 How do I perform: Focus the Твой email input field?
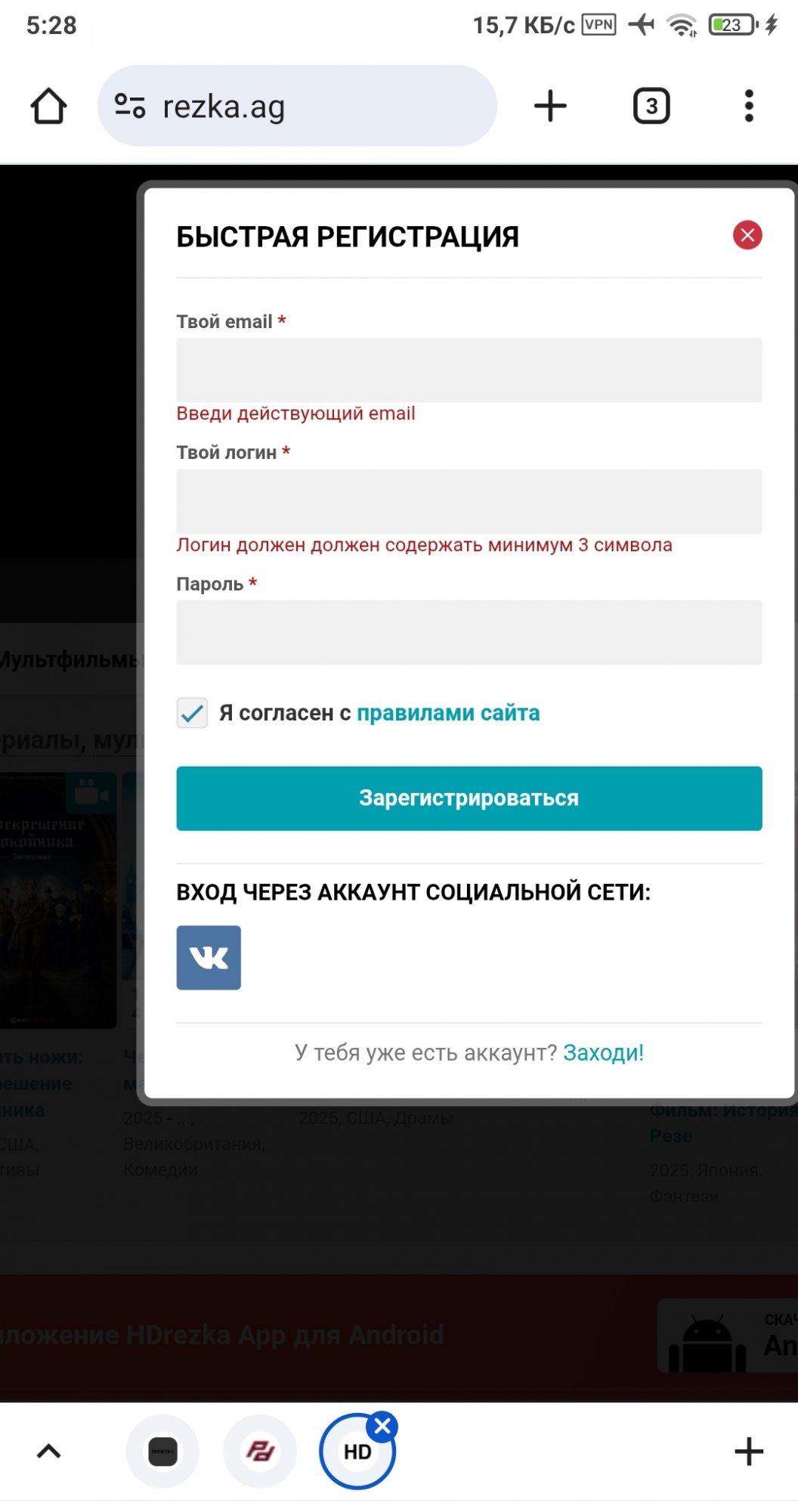469,370
